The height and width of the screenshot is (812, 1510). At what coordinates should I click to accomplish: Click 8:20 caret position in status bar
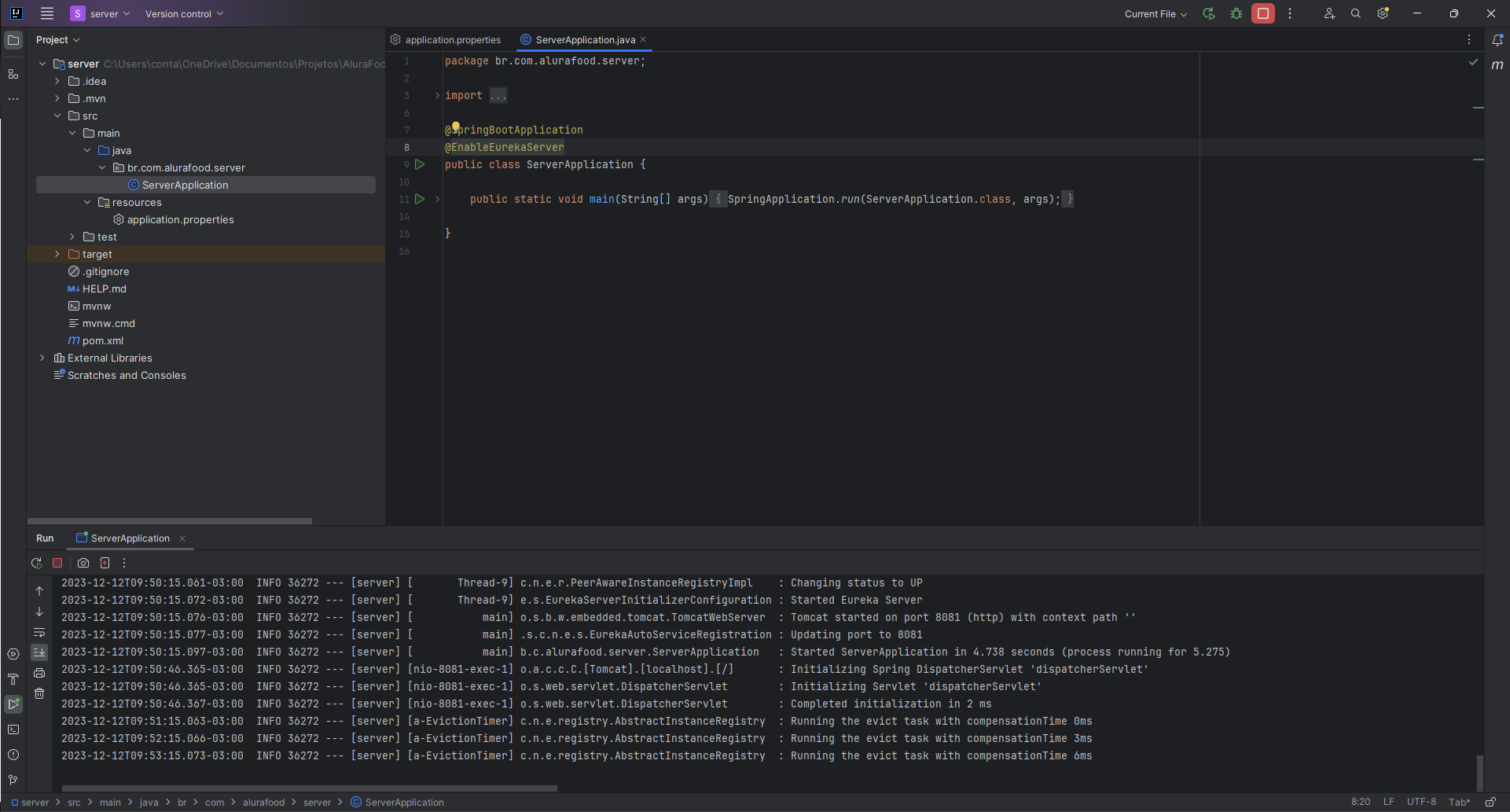1361,802
